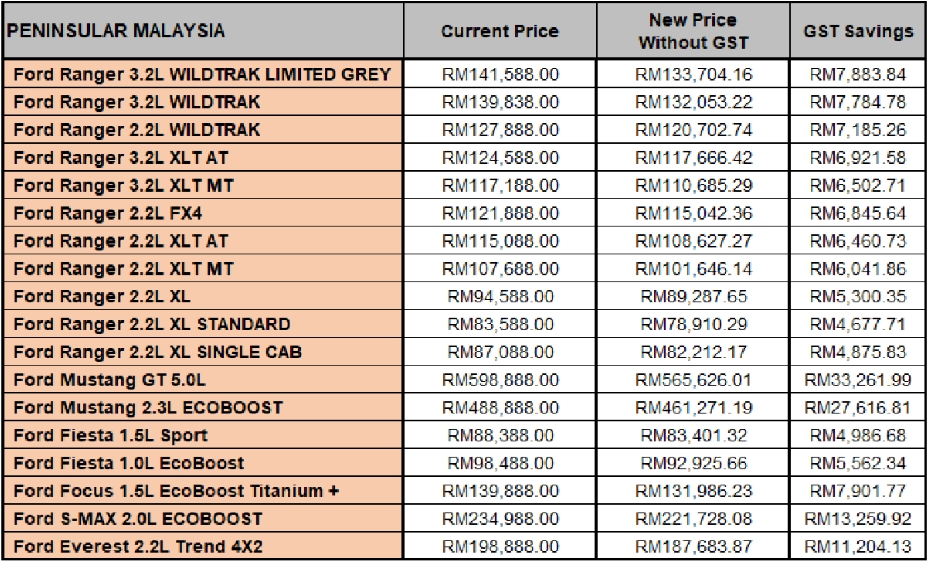This screenshot has width=929, height=562.
Task: Select the RM221,728.08 new price cell
Action: coord(693,519)
